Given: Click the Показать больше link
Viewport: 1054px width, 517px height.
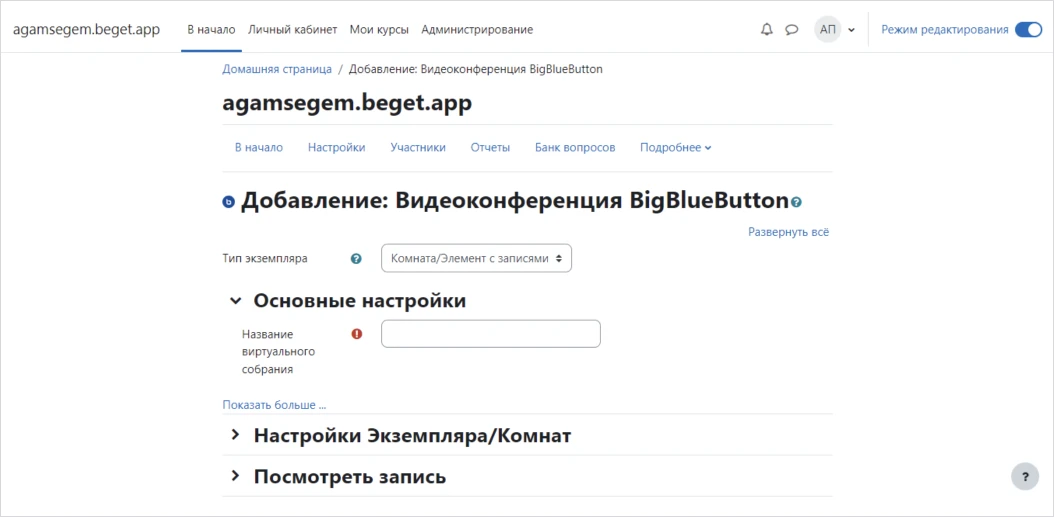Looking at the screenshot, I should coord(274,405).
